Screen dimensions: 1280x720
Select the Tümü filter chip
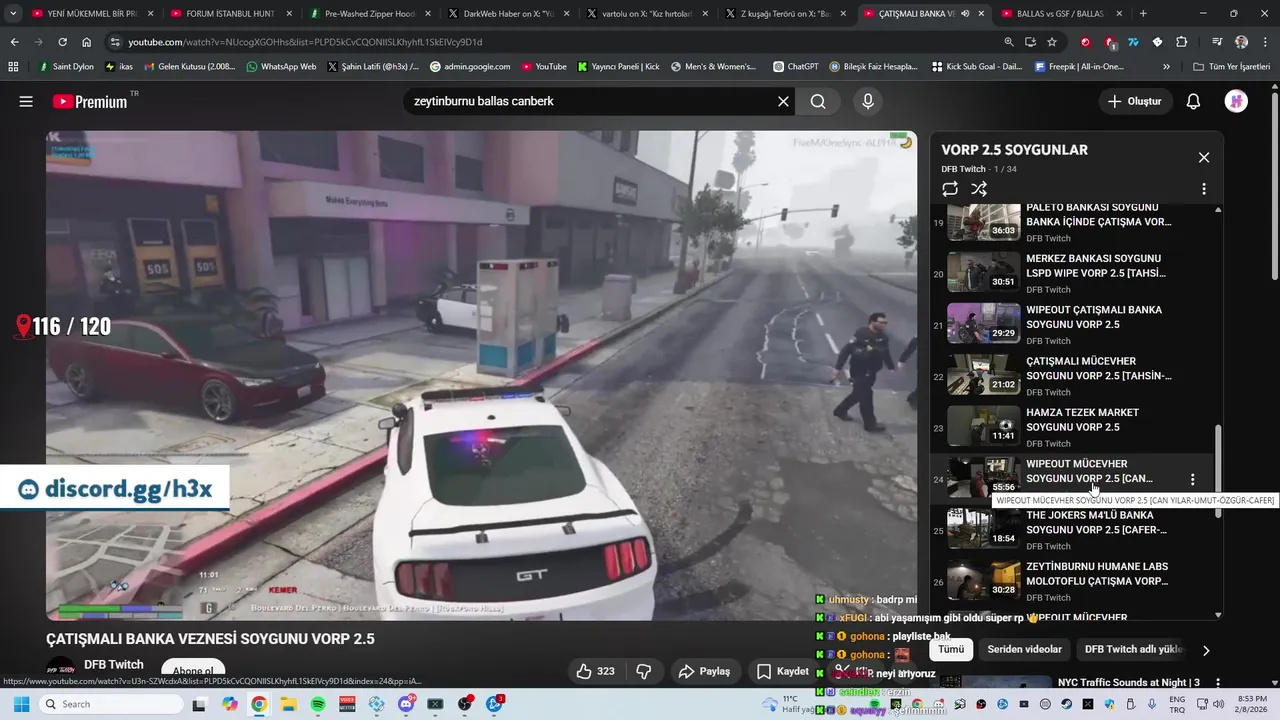pos(951,649)
